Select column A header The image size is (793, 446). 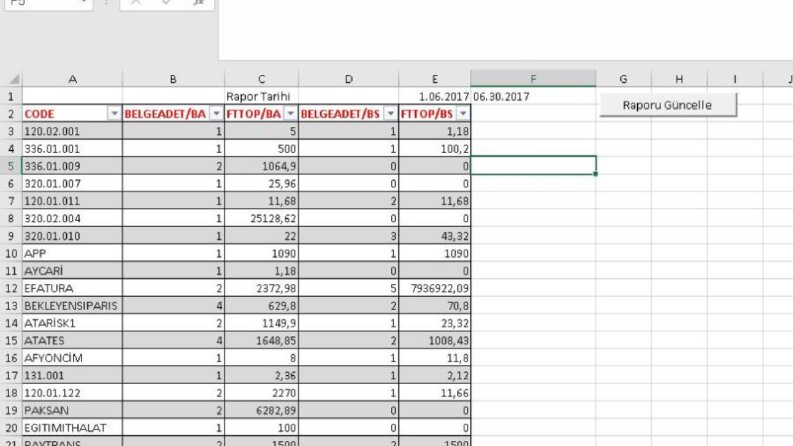click(72, 79)
